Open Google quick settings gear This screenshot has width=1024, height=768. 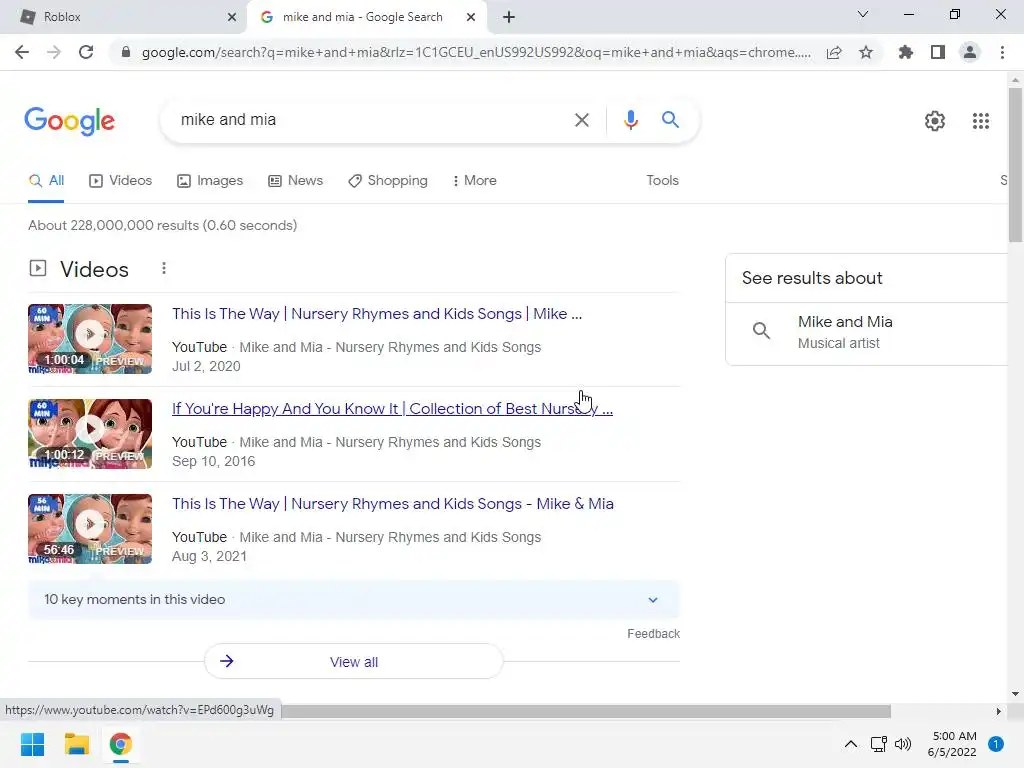click(935, 121)
